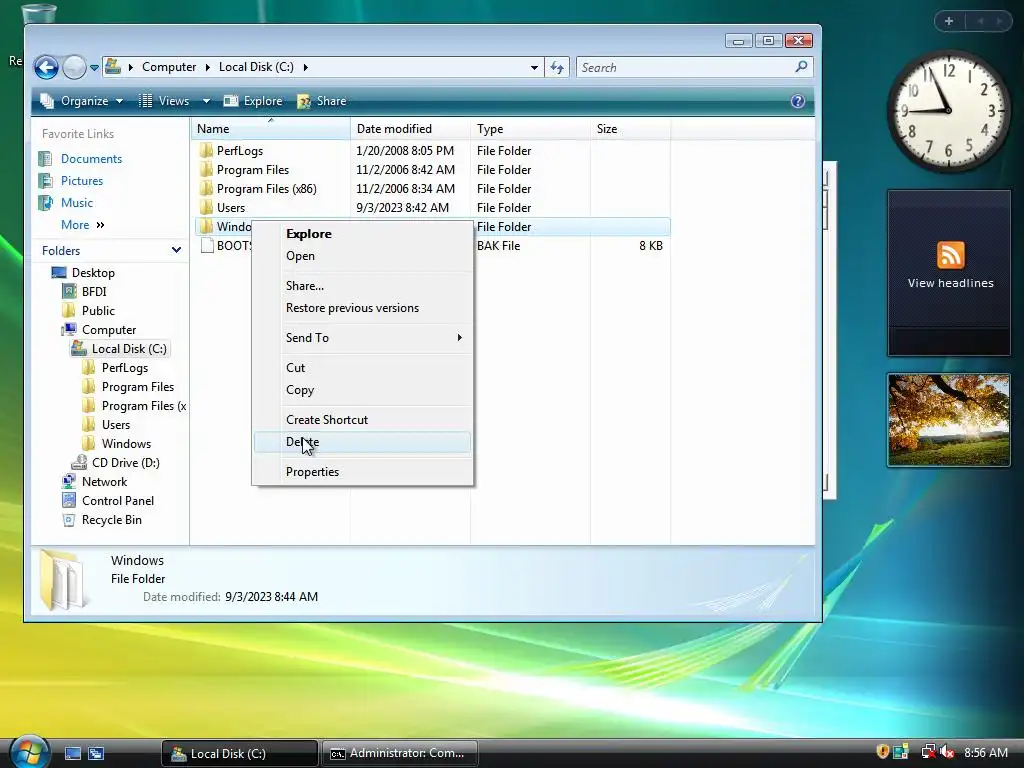Click View headlines RSS feed gadget
Image resolution: width=1024 pixels, height=768 pixels.
pyautogui.click(x=950, y=272)
